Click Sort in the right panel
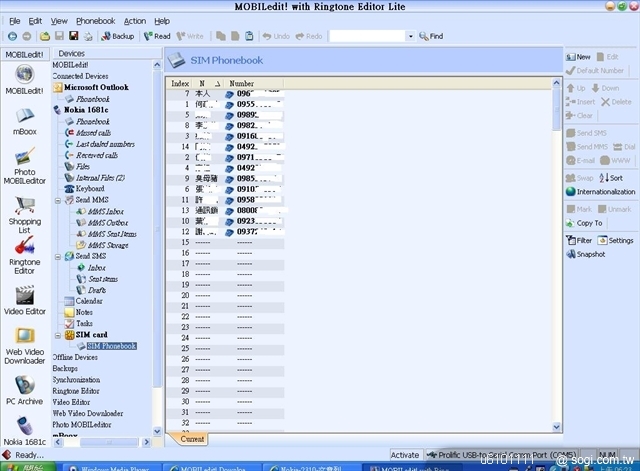 [611, 178]
